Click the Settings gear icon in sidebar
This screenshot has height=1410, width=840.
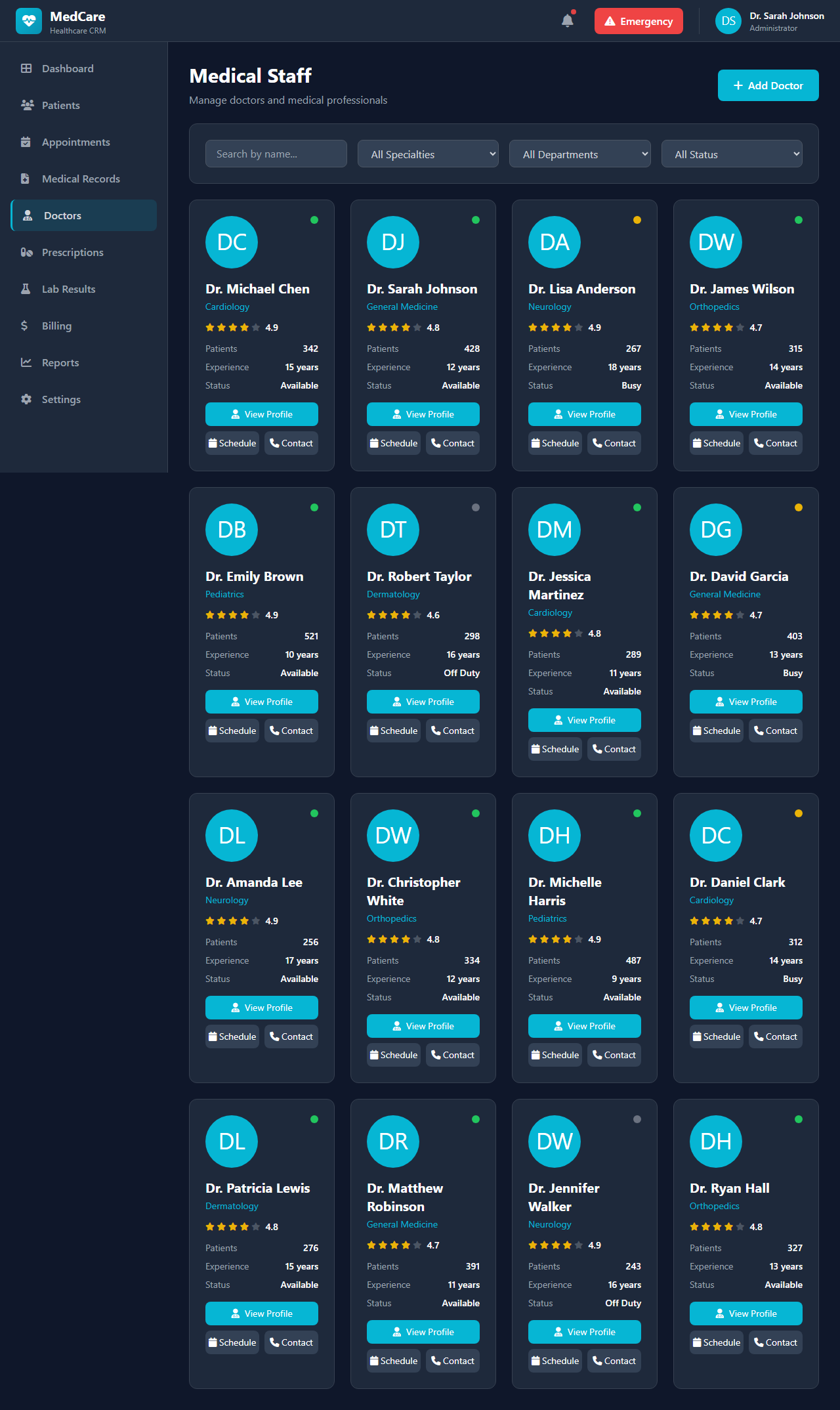click(x=26, y=400)
